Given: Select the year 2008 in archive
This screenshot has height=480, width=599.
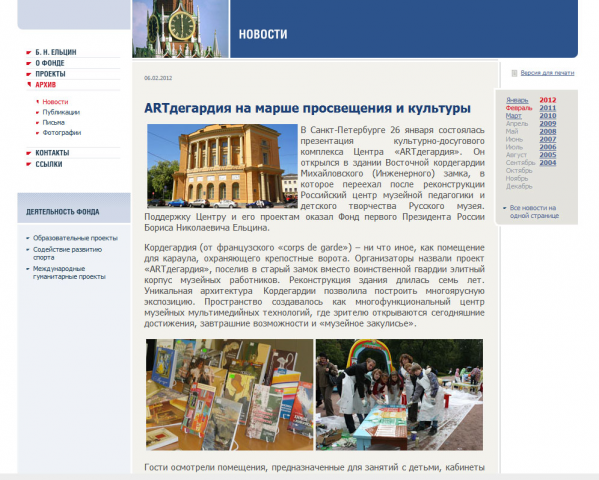Looking at the screenshot, I should pyautogui.click(x=548, y=131).
